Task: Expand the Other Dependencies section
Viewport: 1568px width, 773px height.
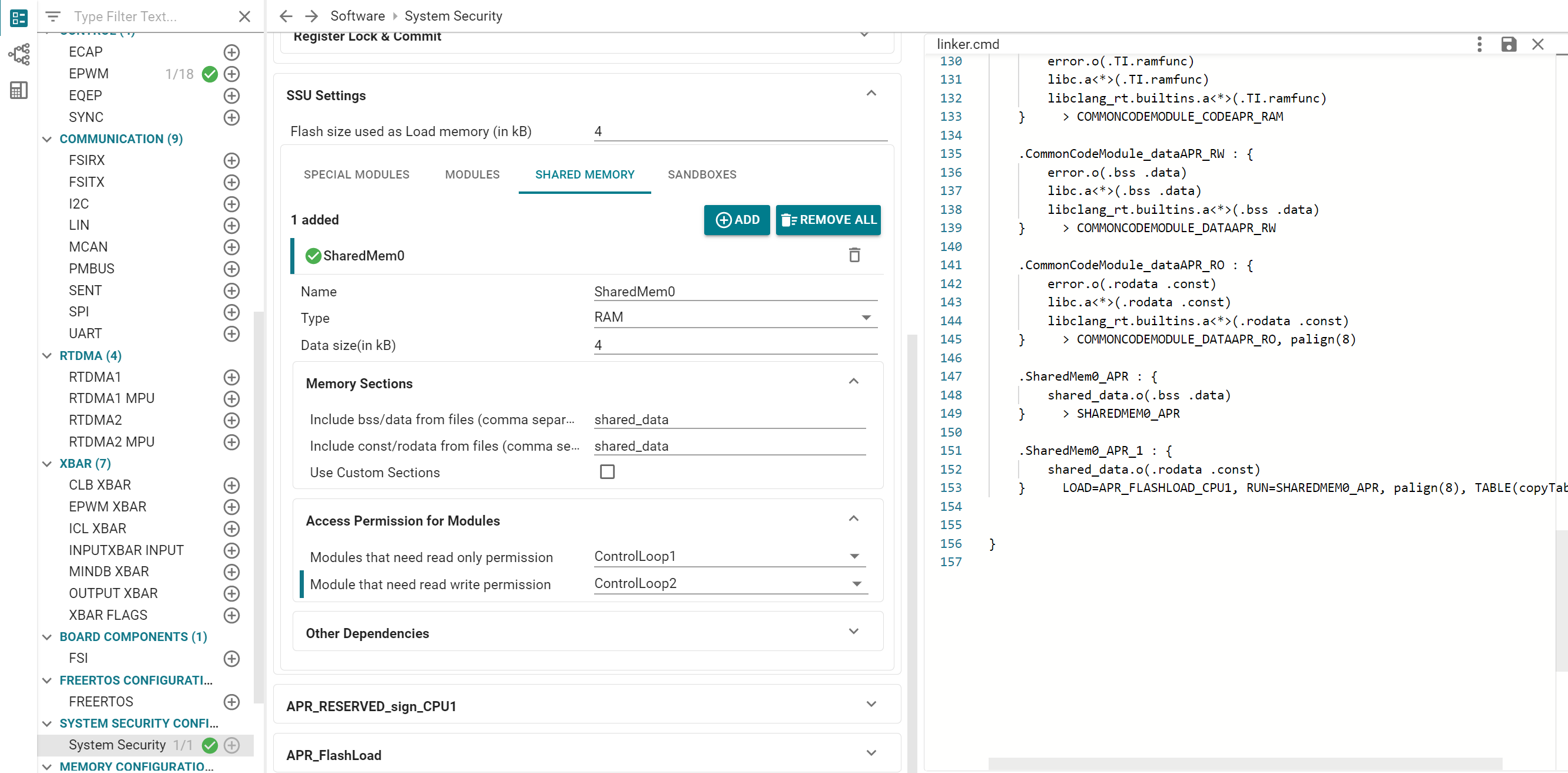Action: pyautogui.click(x=853, y=632)
